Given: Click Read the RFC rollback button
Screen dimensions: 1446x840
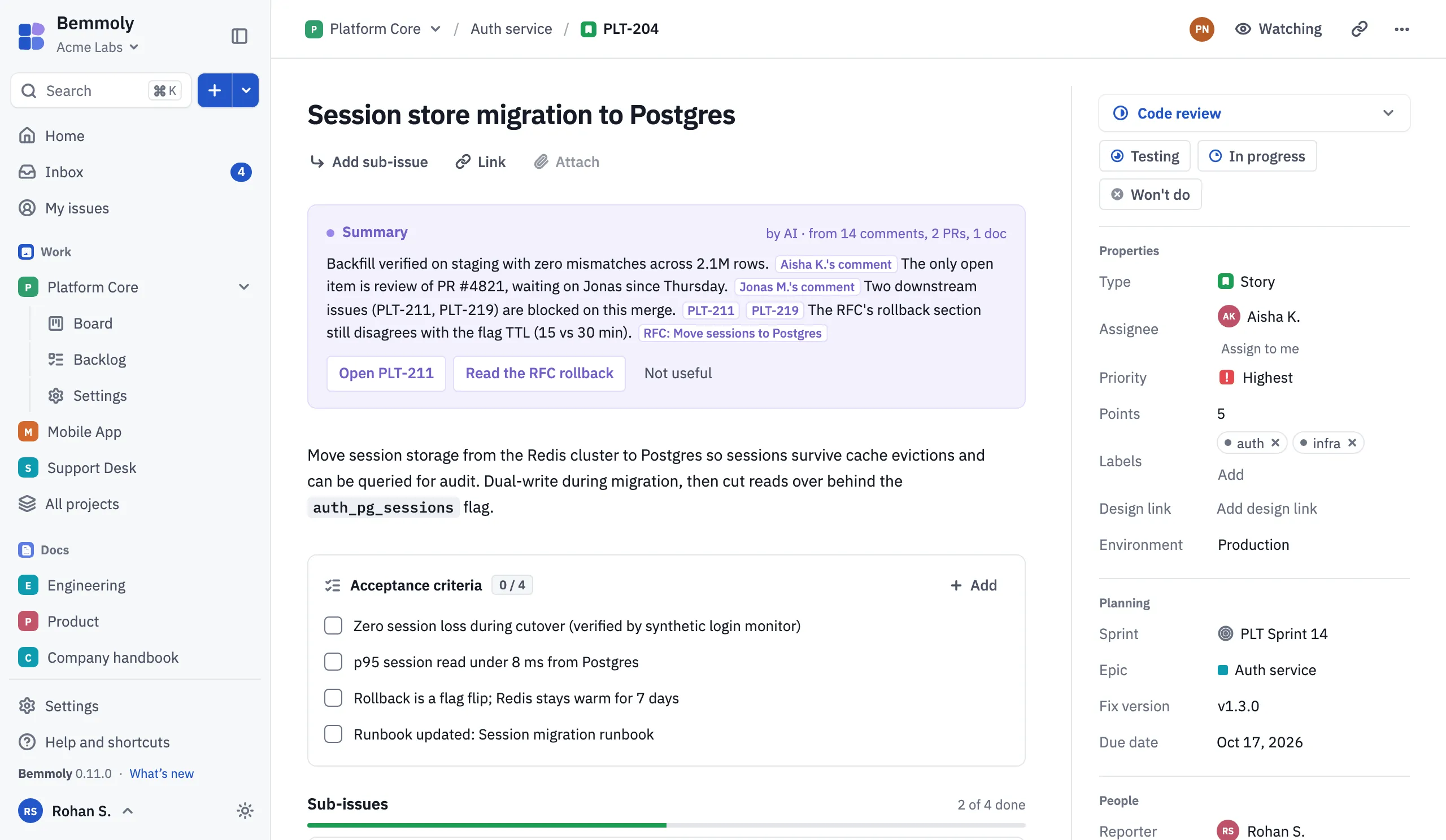Looking at the screenshot, I should coord(539,373).
